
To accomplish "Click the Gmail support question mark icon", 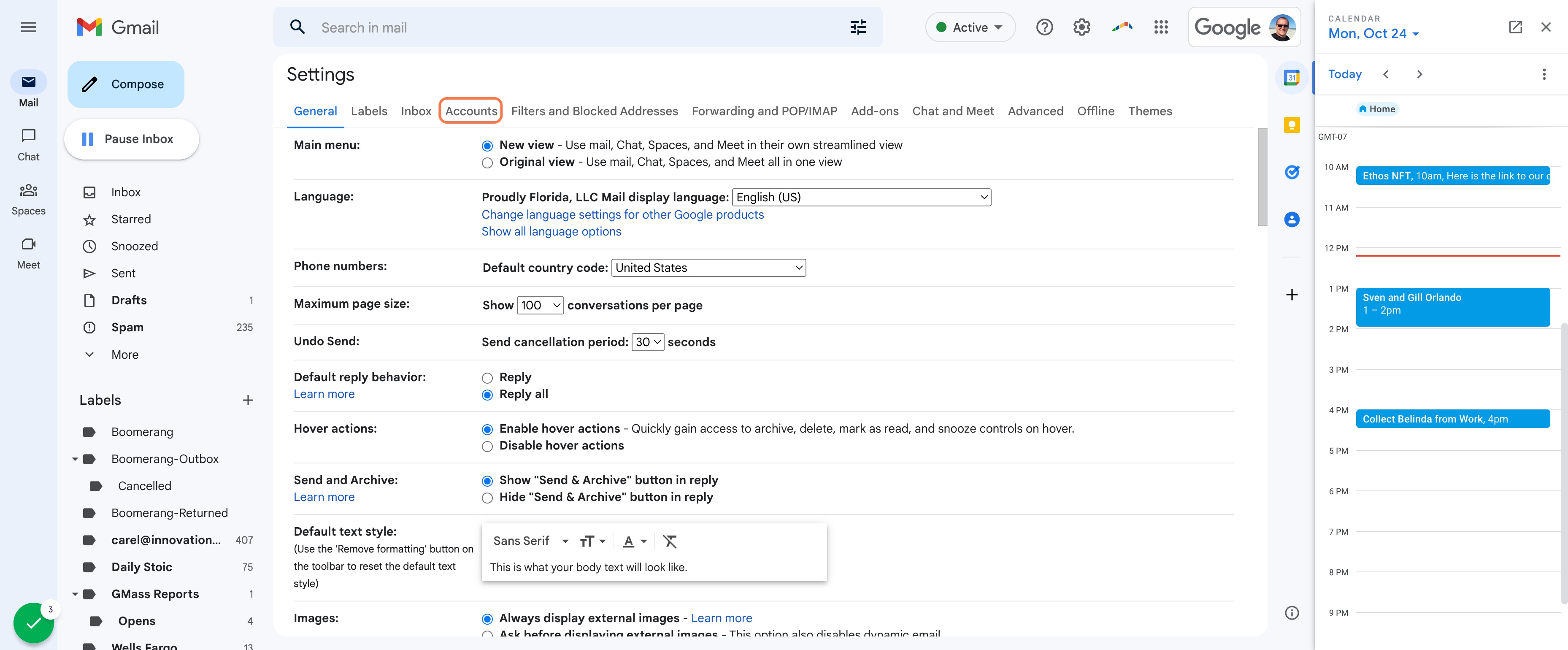I will coord(1044,27).
